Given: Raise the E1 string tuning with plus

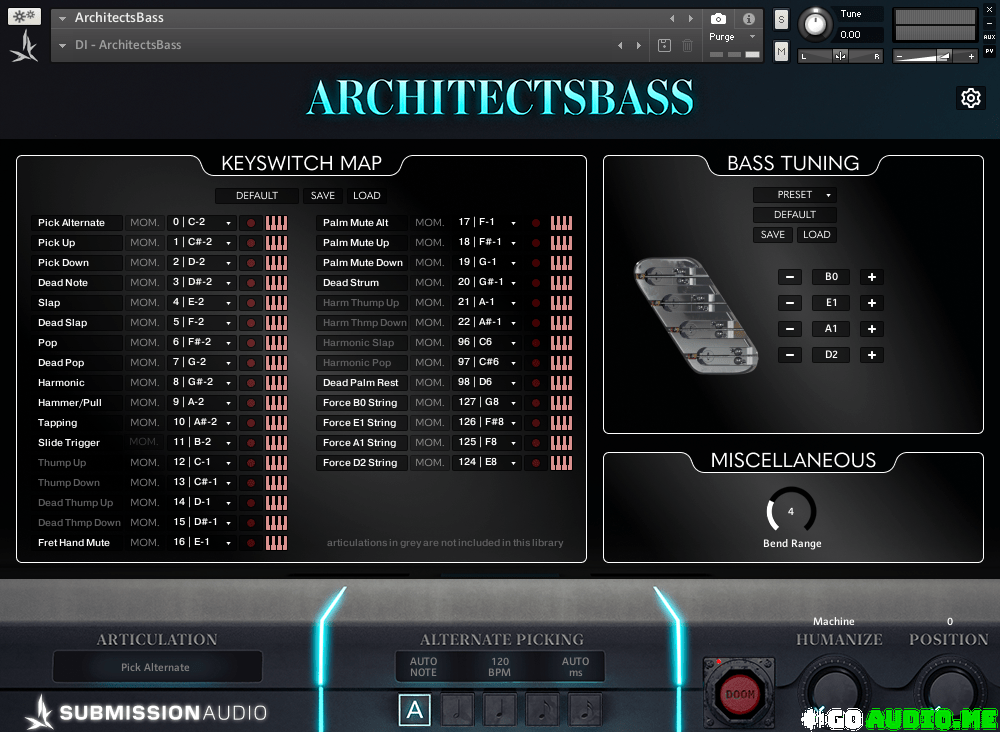Looking at the screenshot, I should (x=872, y=304).
